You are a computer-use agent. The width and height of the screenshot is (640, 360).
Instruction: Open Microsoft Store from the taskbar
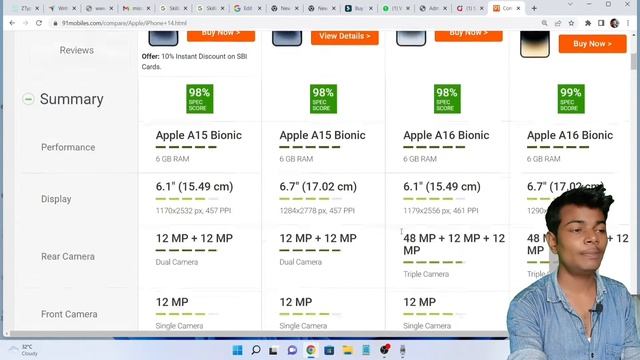coord(329,350)
